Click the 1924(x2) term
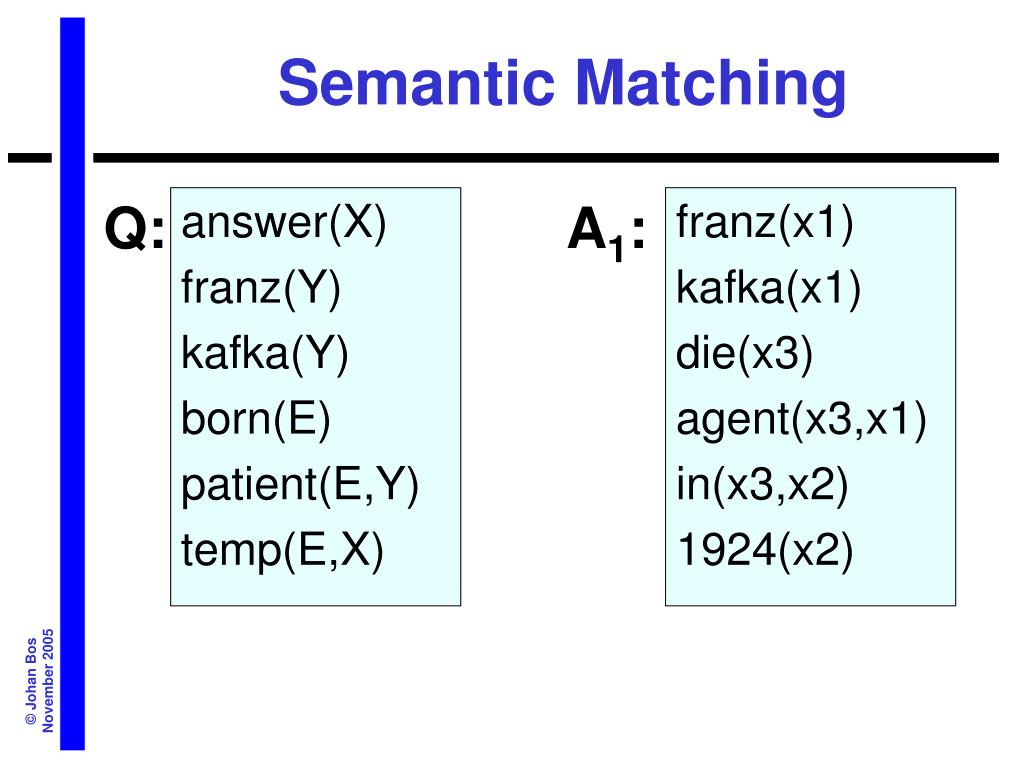Viewport: 1024px width, 768px height. click(765, 550)
